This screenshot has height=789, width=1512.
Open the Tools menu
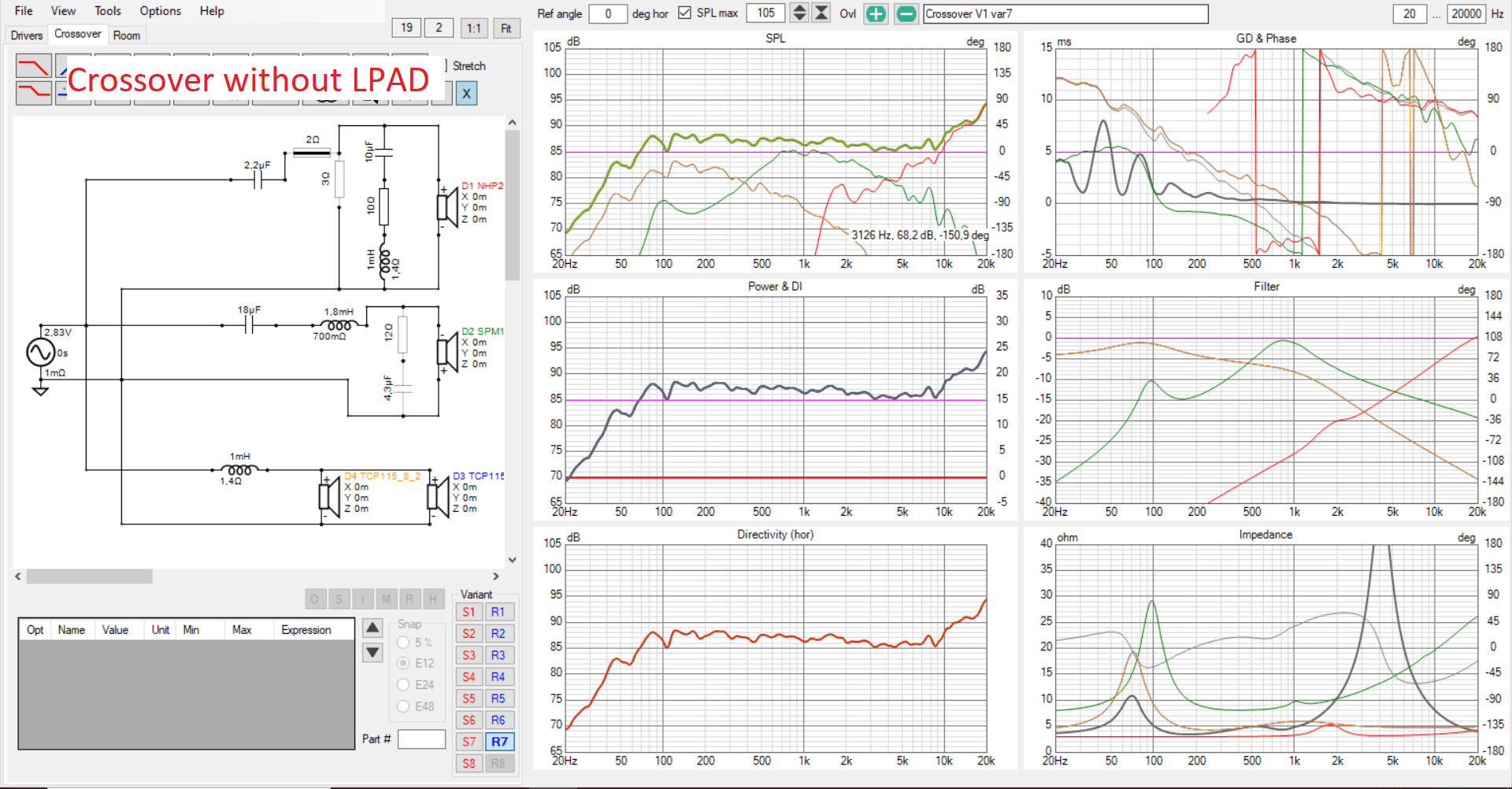(108, 11)
